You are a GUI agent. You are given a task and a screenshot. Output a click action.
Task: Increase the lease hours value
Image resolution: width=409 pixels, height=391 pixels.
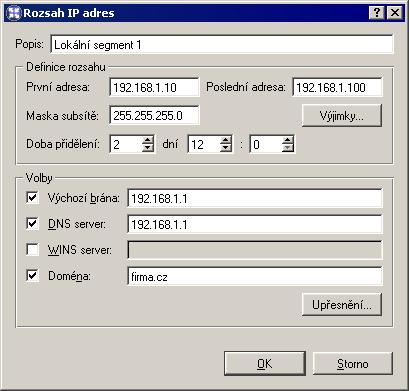point(226,140)
